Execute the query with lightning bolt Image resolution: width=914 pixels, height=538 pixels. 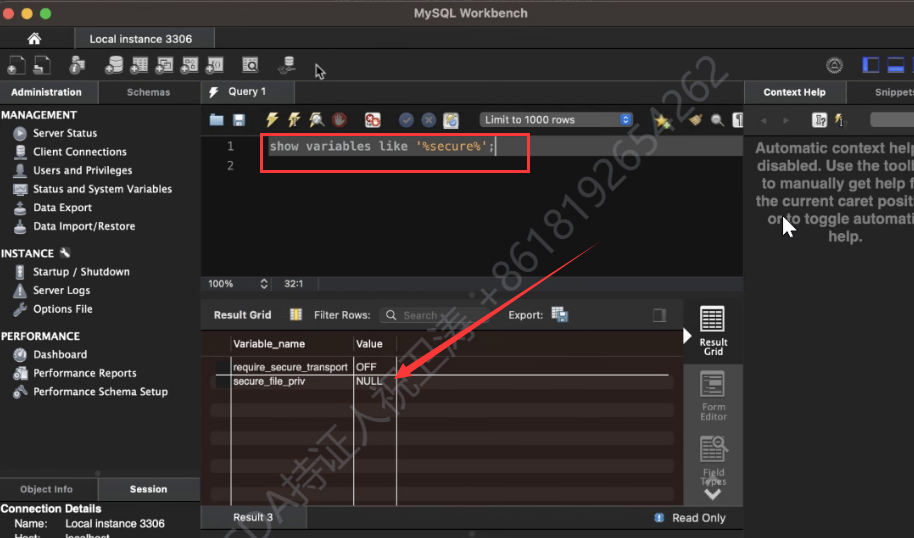click(x=272, y=120)
